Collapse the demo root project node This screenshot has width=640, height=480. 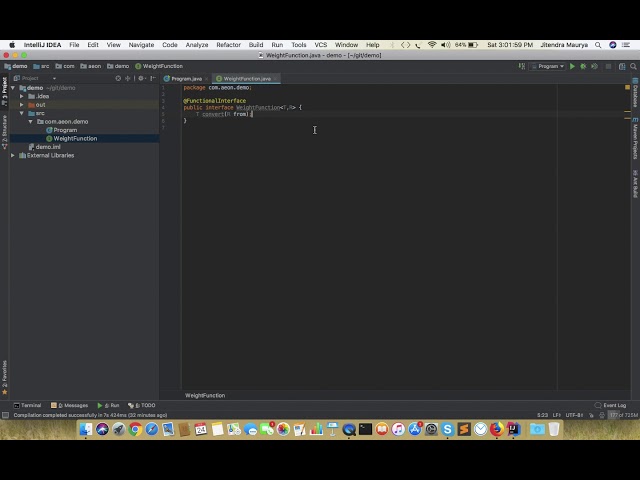(x=13, y=88)
